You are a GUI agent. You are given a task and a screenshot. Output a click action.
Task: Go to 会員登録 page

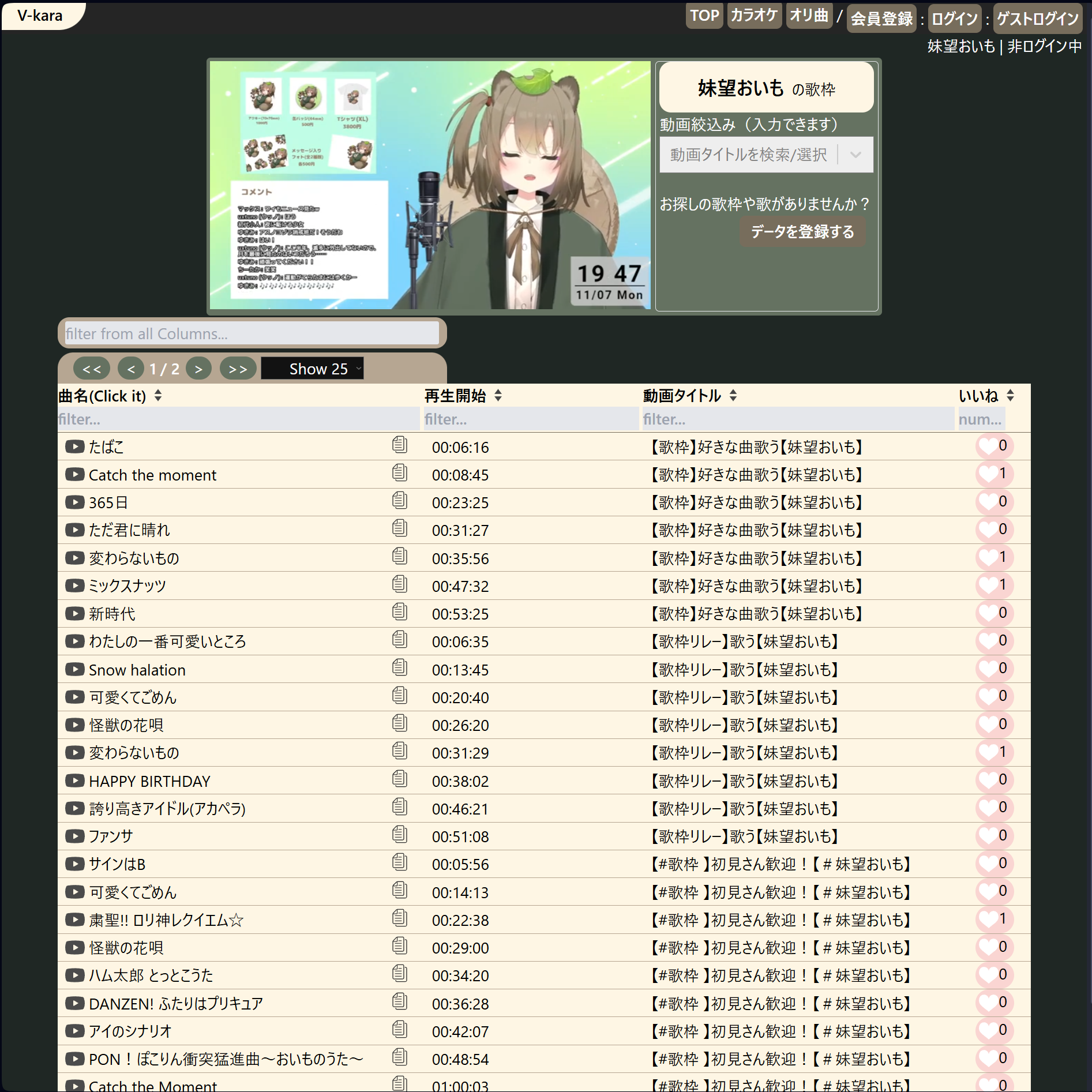tap(881, 18)
